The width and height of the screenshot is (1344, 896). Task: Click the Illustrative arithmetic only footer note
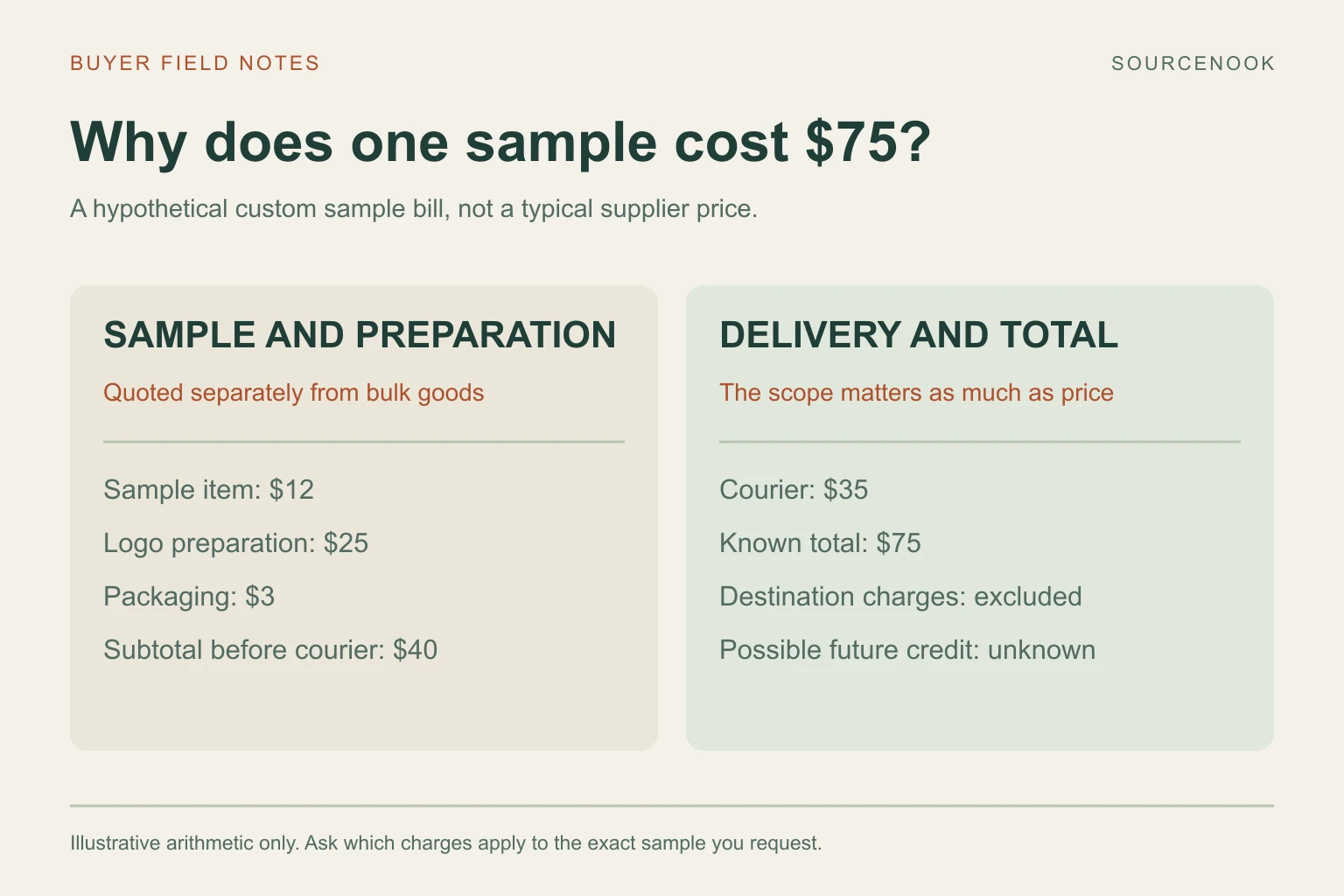tap(445, 843)
